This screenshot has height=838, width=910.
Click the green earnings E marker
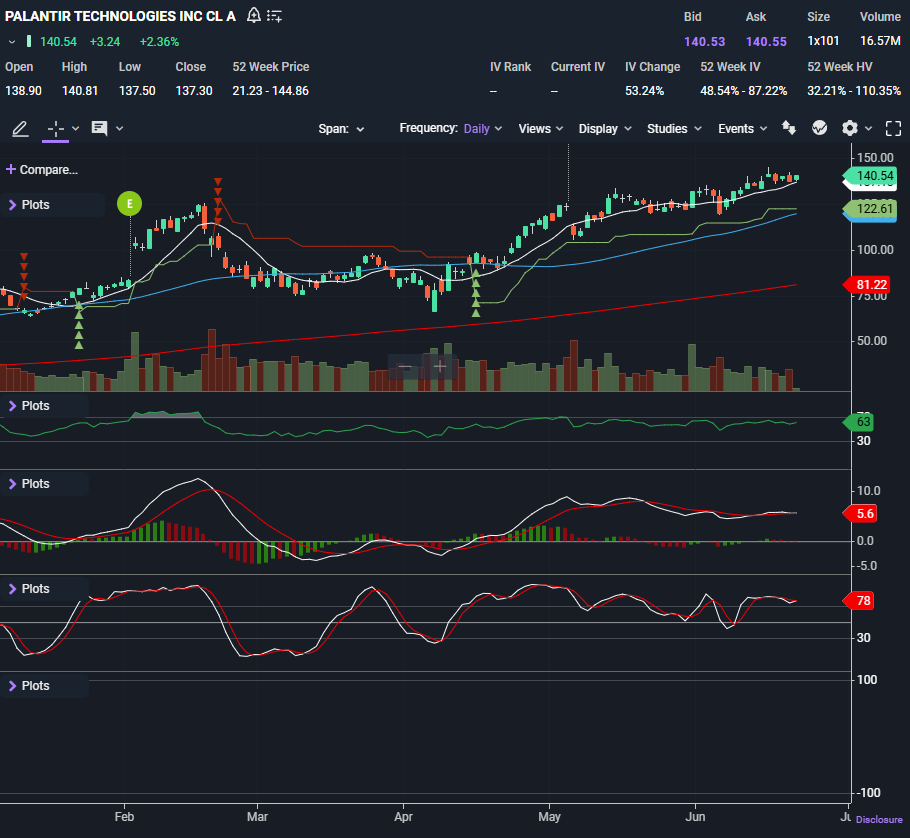[129, 204]
